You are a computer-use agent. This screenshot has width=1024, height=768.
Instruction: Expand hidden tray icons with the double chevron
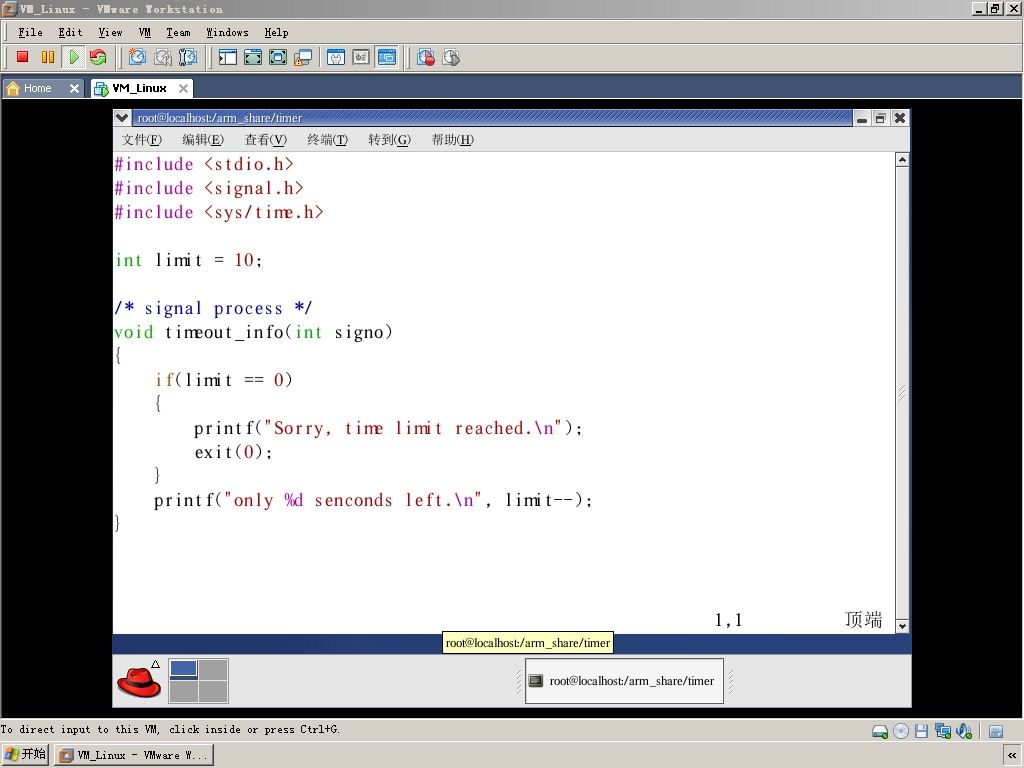(1012, 755)
